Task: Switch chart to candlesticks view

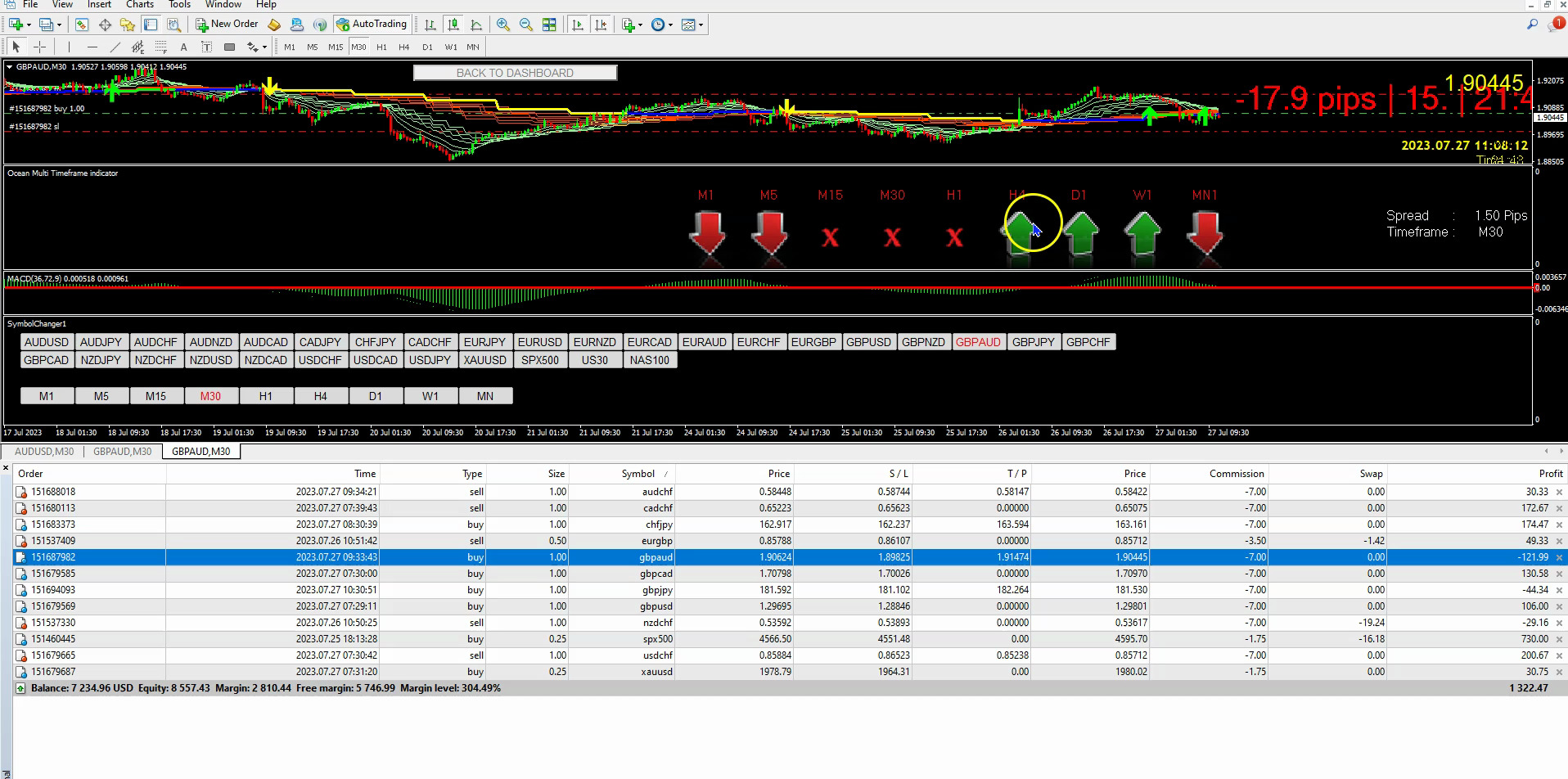Action: point(453,25)
